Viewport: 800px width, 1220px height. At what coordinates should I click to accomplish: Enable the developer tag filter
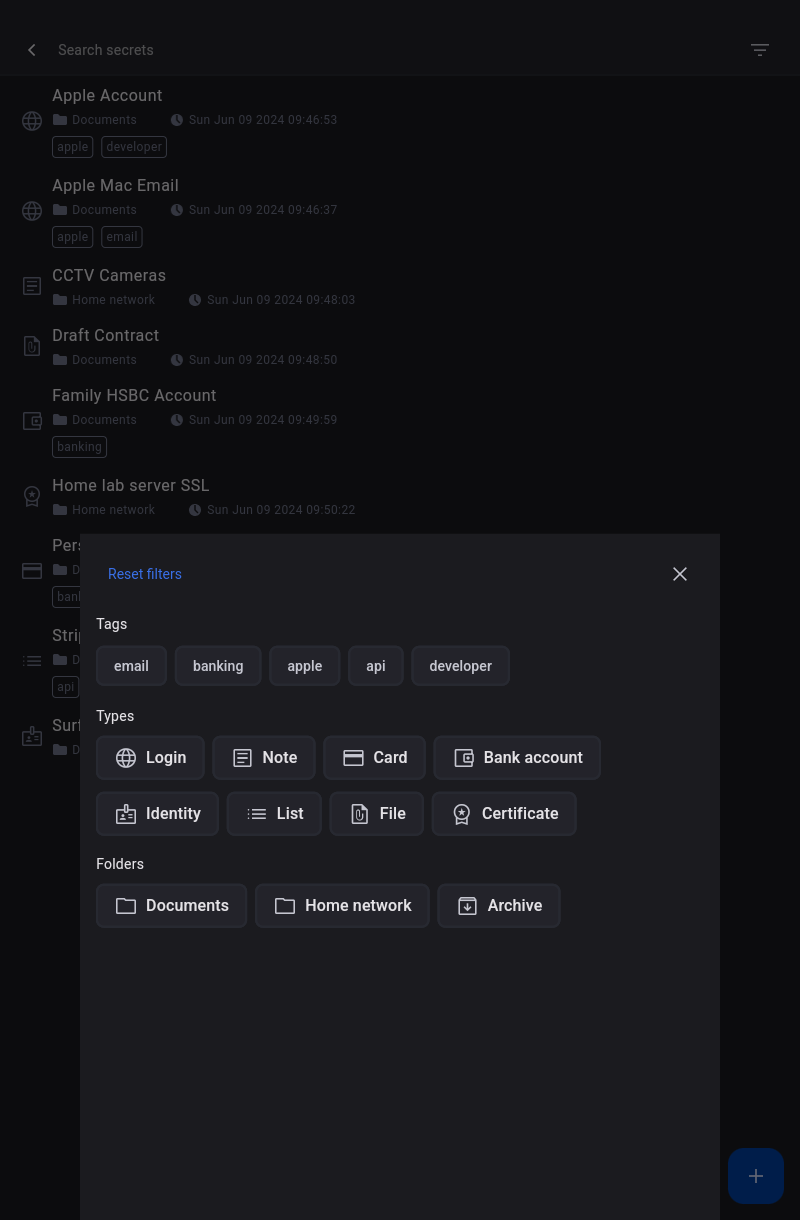pyautogui.click(x=460, y=666)
